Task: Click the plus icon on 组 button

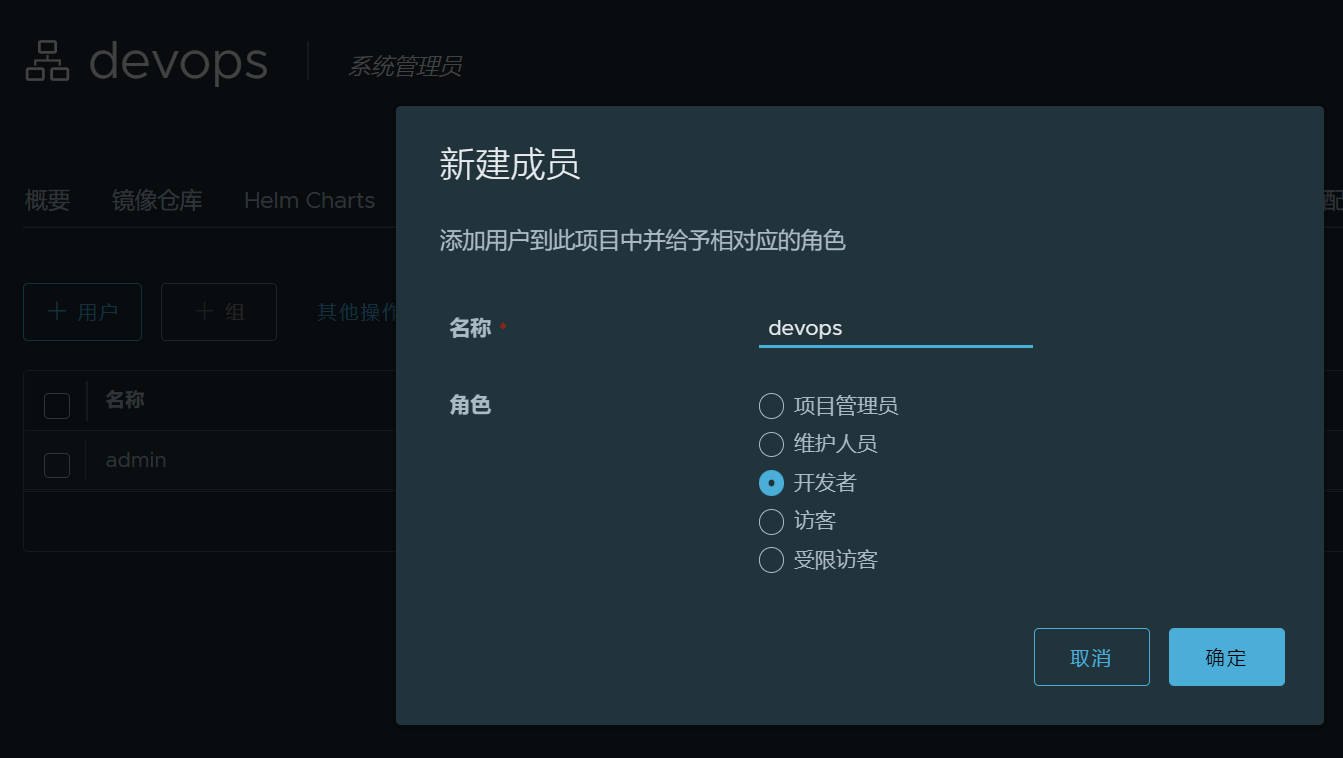Action: pos(204,312)
